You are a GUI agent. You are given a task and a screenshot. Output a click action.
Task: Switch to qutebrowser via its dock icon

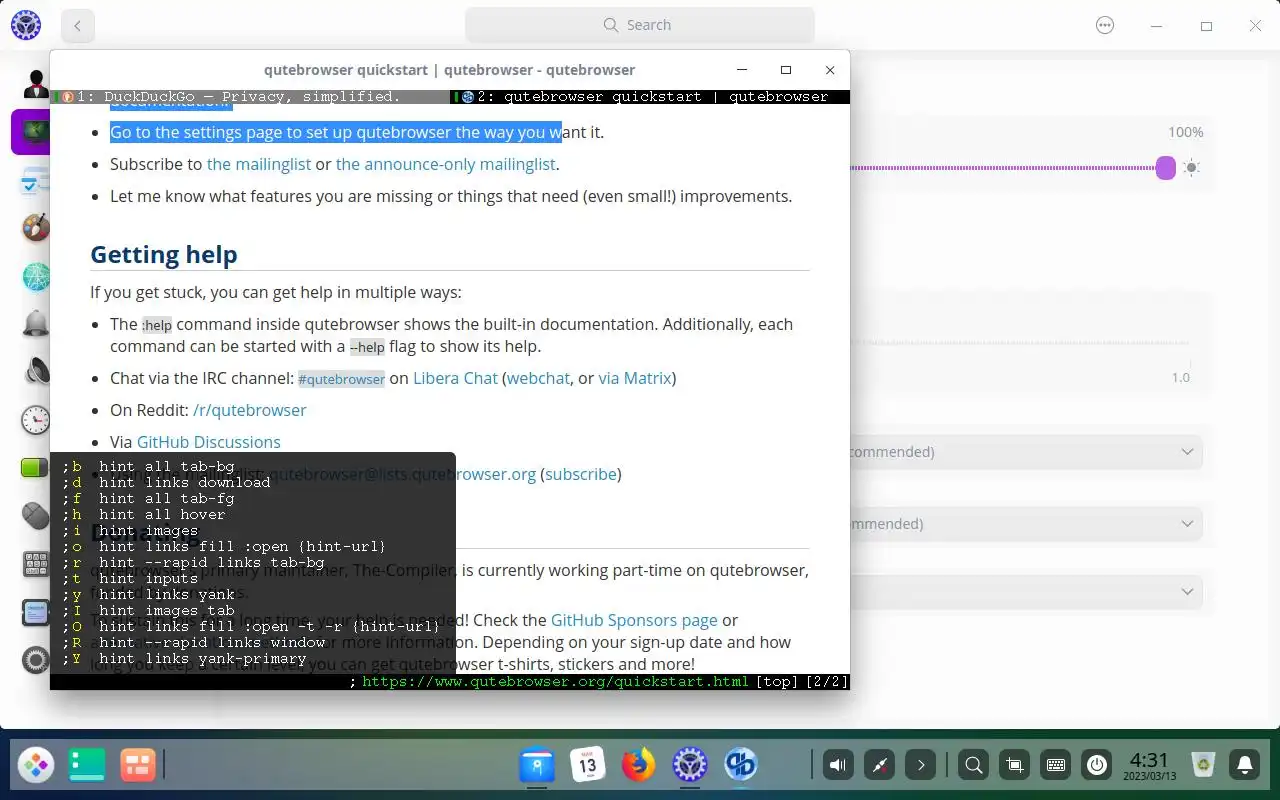741,766
